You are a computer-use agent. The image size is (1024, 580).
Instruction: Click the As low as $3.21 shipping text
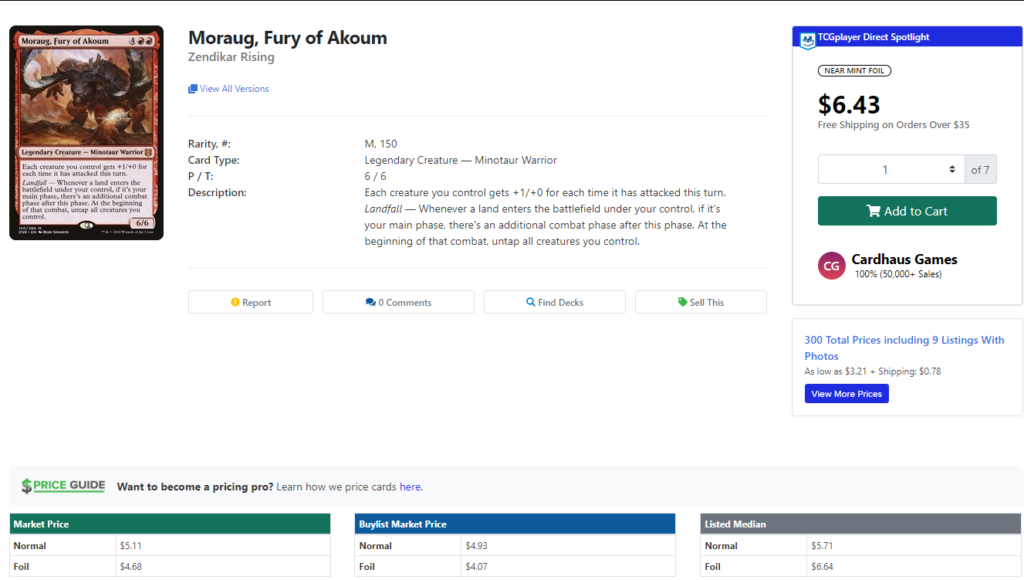click(872, 372)
